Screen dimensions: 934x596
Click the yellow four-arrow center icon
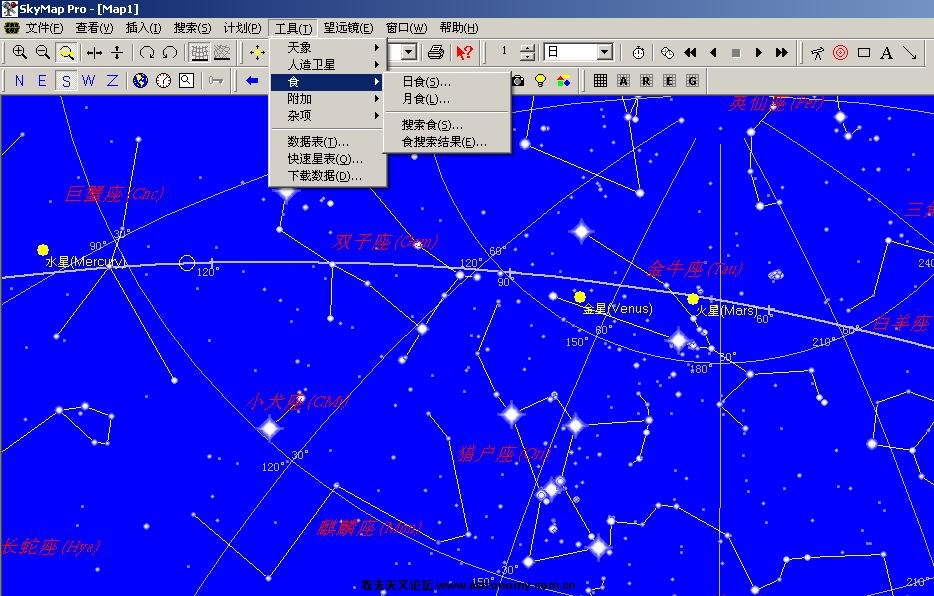257,52
